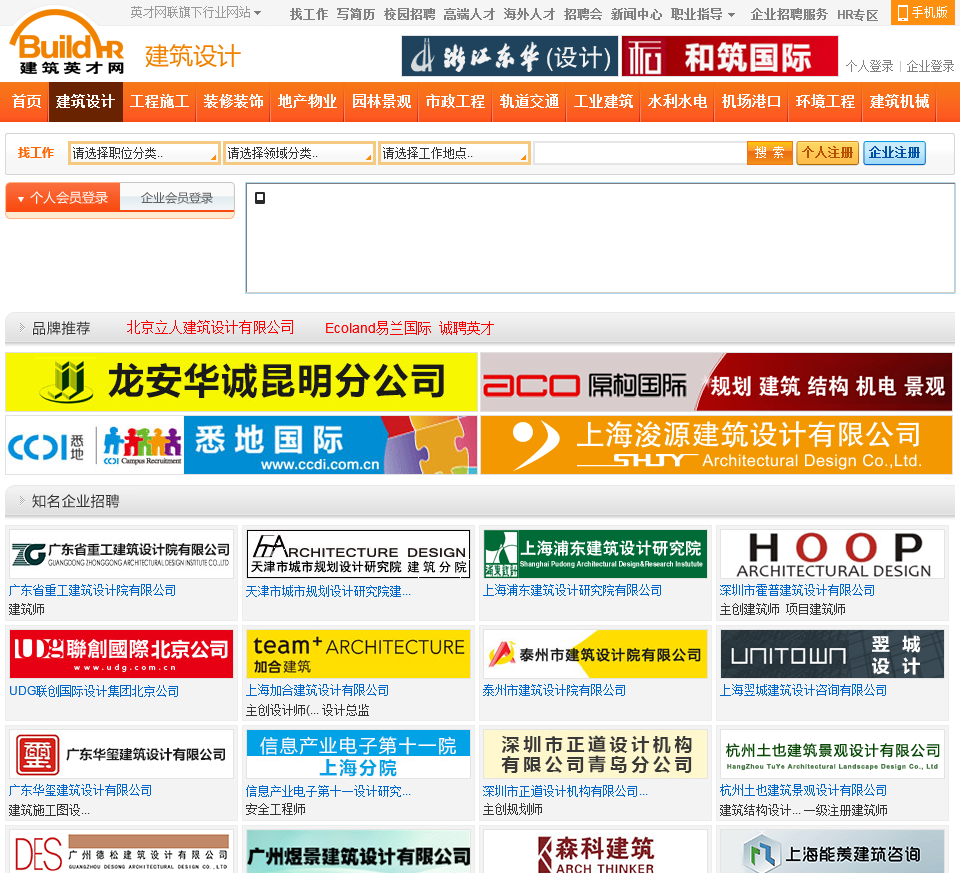Screen dimensions: 960x873
Task: Click the 和筑国际 banner ad
Action: click(x=729, y=56)
